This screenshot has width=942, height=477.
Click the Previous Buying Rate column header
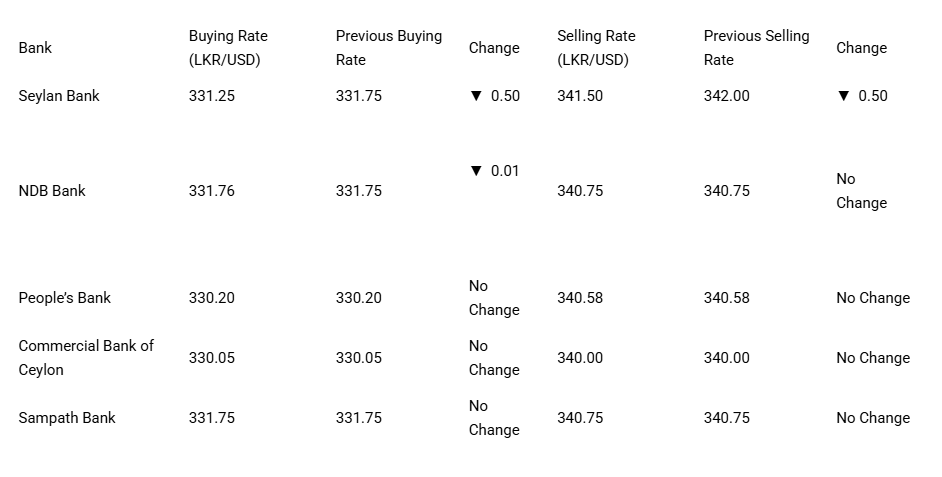[x=389, y=48]
